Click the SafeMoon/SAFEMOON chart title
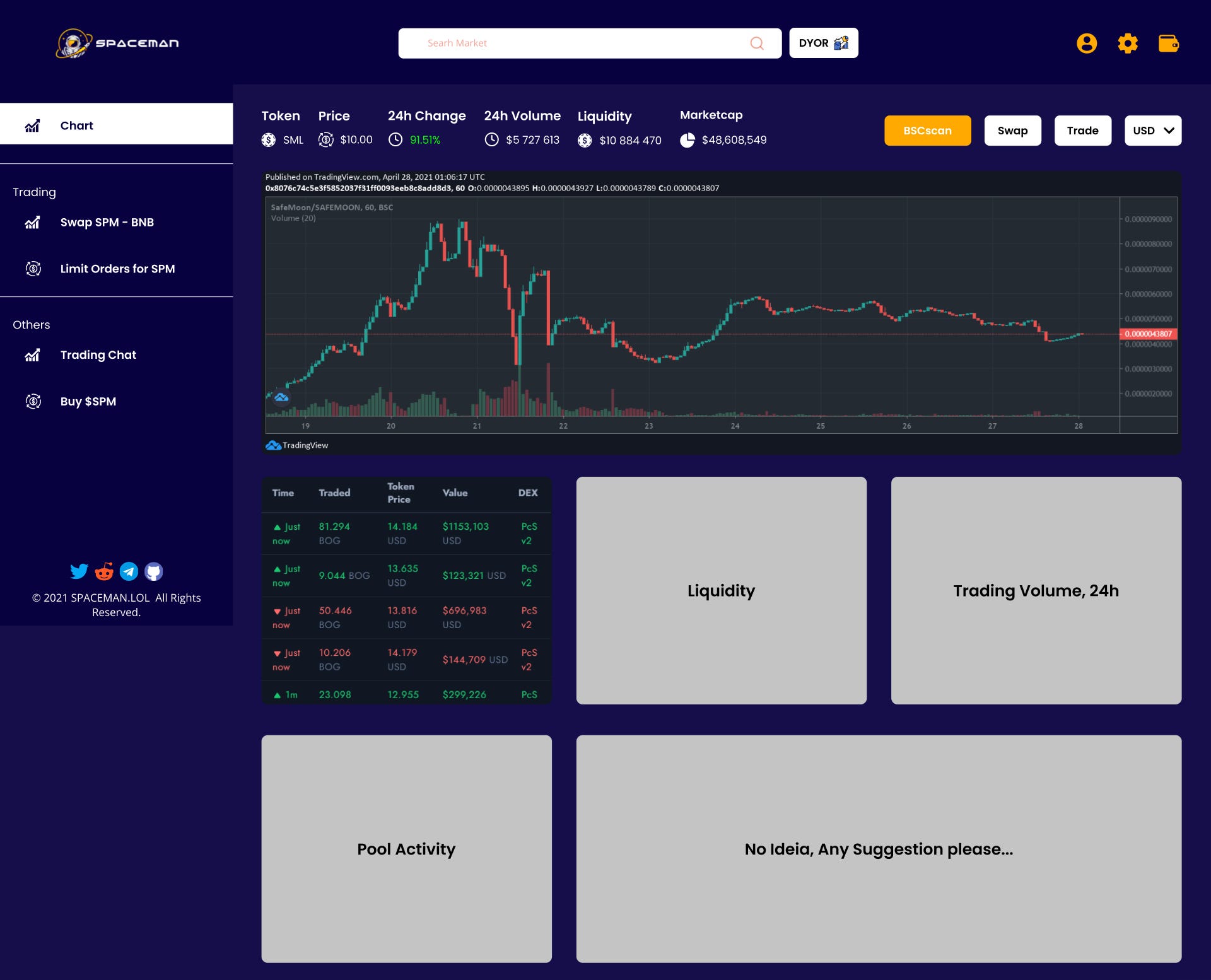The height and width of the screenshot is (980, 1211). pos(332,207)
